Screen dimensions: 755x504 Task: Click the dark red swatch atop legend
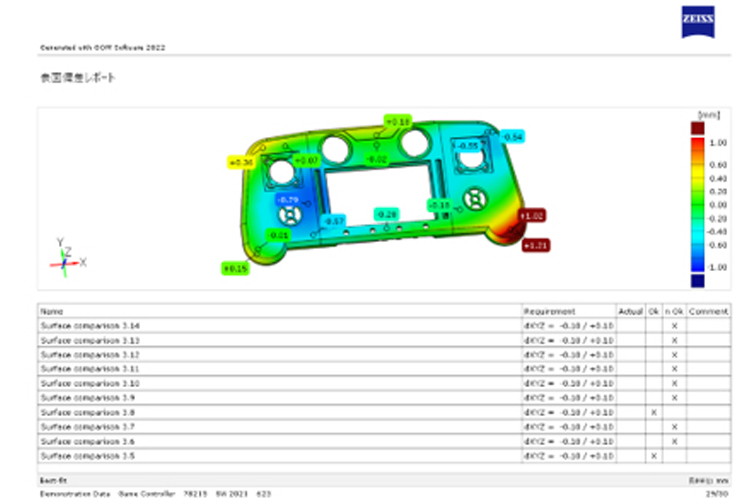point(696,128)
